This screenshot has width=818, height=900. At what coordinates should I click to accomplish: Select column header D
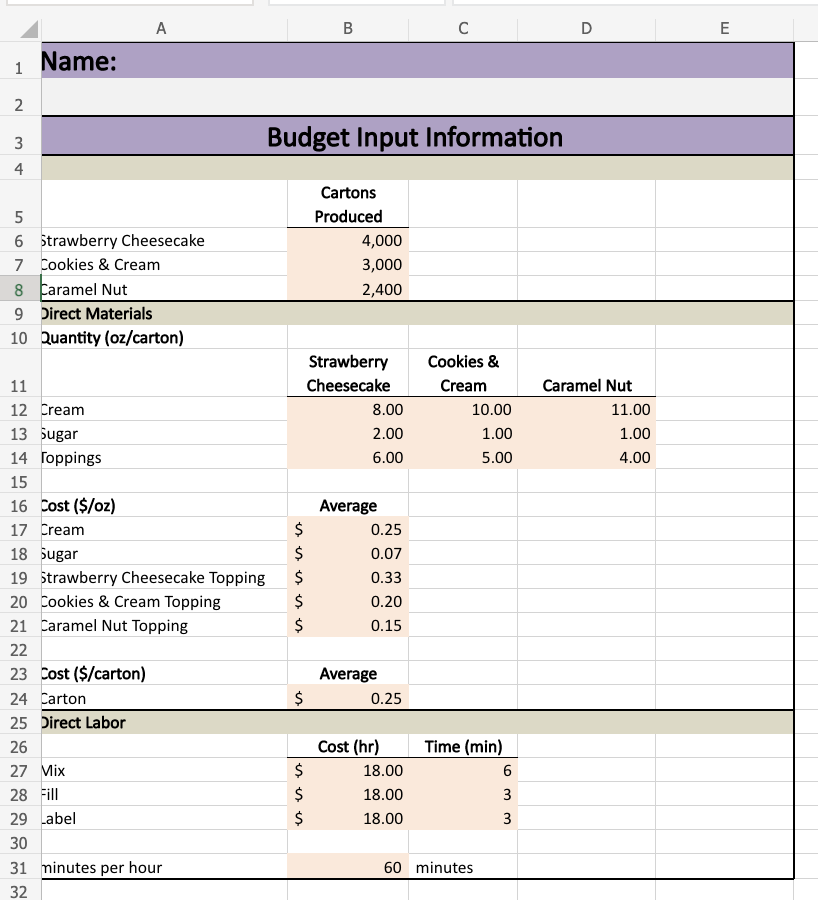586,28
